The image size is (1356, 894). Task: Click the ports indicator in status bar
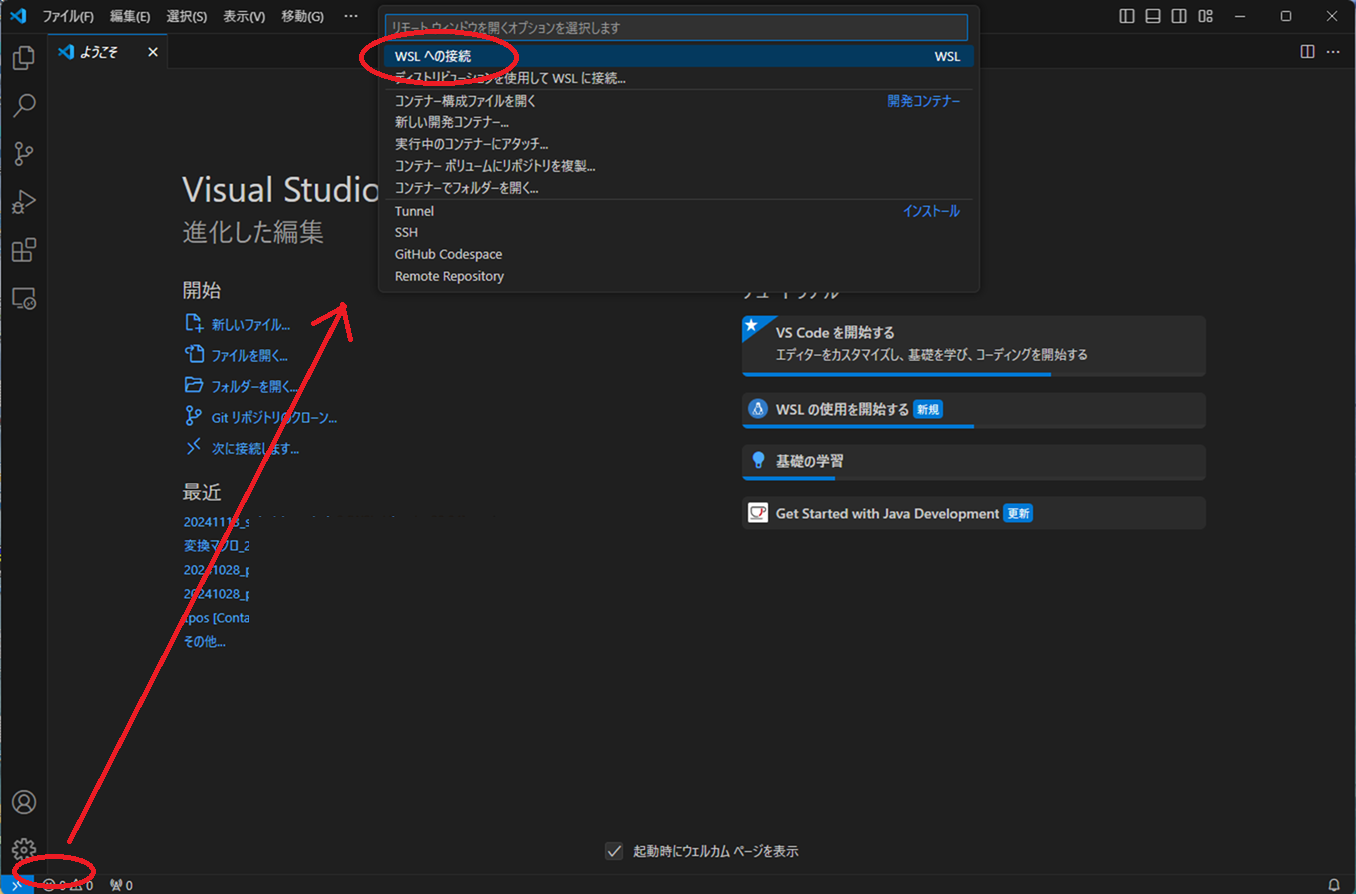pyautogui.click(x=121, y=885)
